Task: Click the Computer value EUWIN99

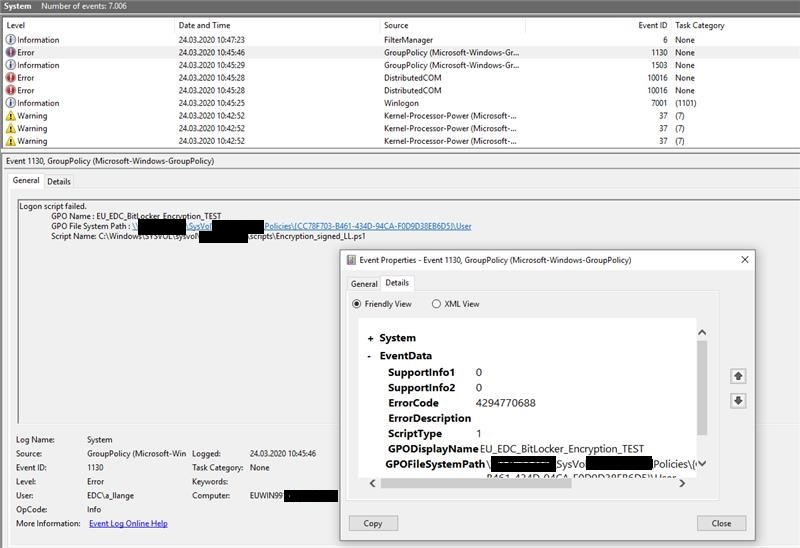Action: [x=266, y=495]
